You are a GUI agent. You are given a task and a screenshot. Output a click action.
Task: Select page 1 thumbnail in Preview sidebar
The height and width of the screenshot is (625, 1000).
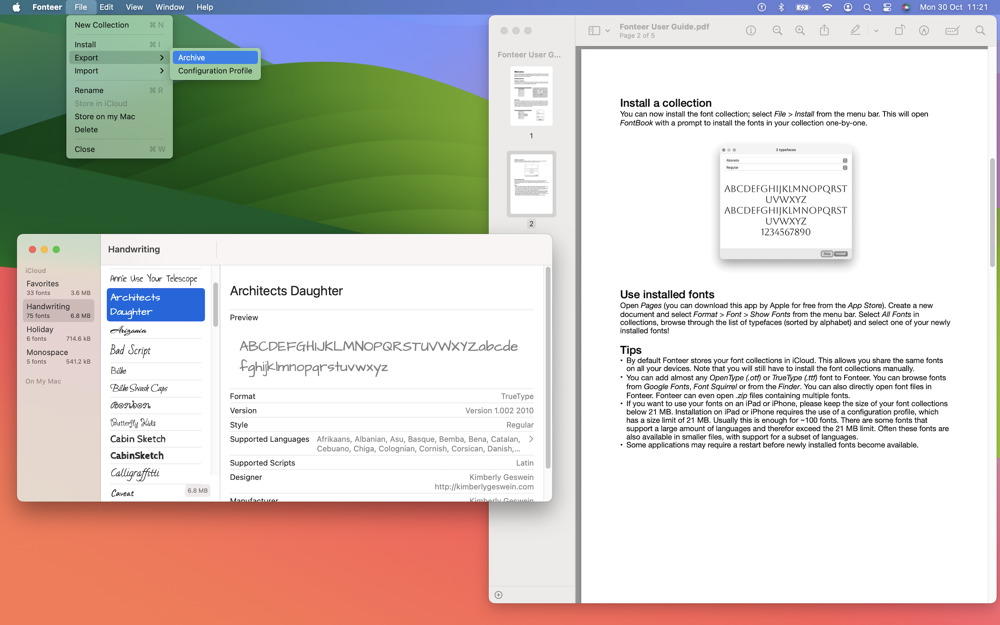531,96
